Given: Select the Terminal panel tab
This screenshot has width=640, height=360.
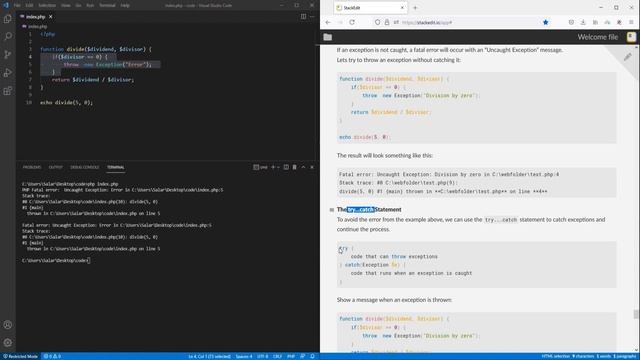Looking at the screenshot, I should [x=116, y=167].
